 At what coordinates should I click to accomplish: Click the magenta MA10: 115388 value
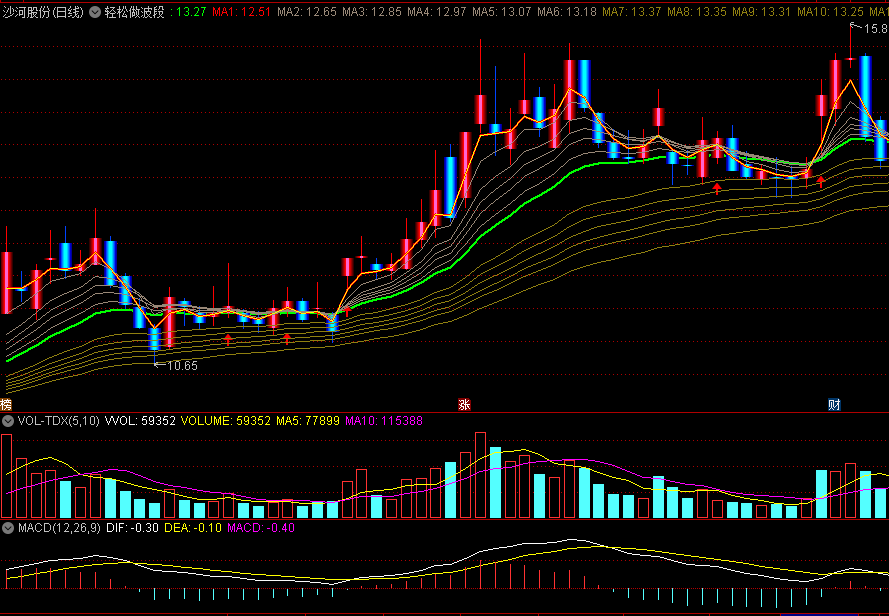click(x=384, y=421)
